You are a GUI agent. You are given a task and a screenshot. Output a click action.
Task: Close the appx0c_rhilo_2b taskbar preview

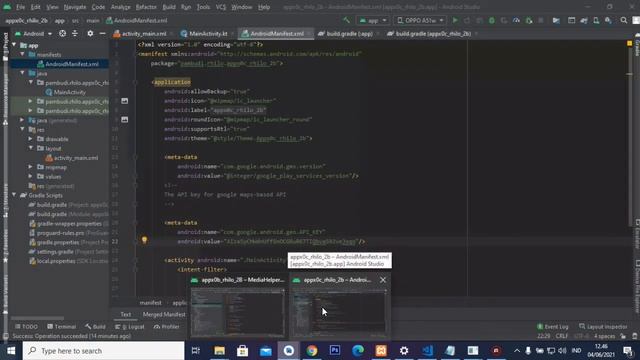pyautogui.click(x=382, y=280)
